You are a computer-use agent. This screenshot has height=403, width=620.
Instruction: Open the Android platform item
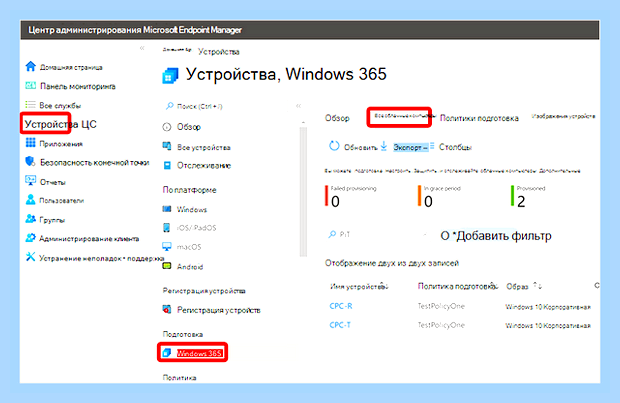click(183, 267)
